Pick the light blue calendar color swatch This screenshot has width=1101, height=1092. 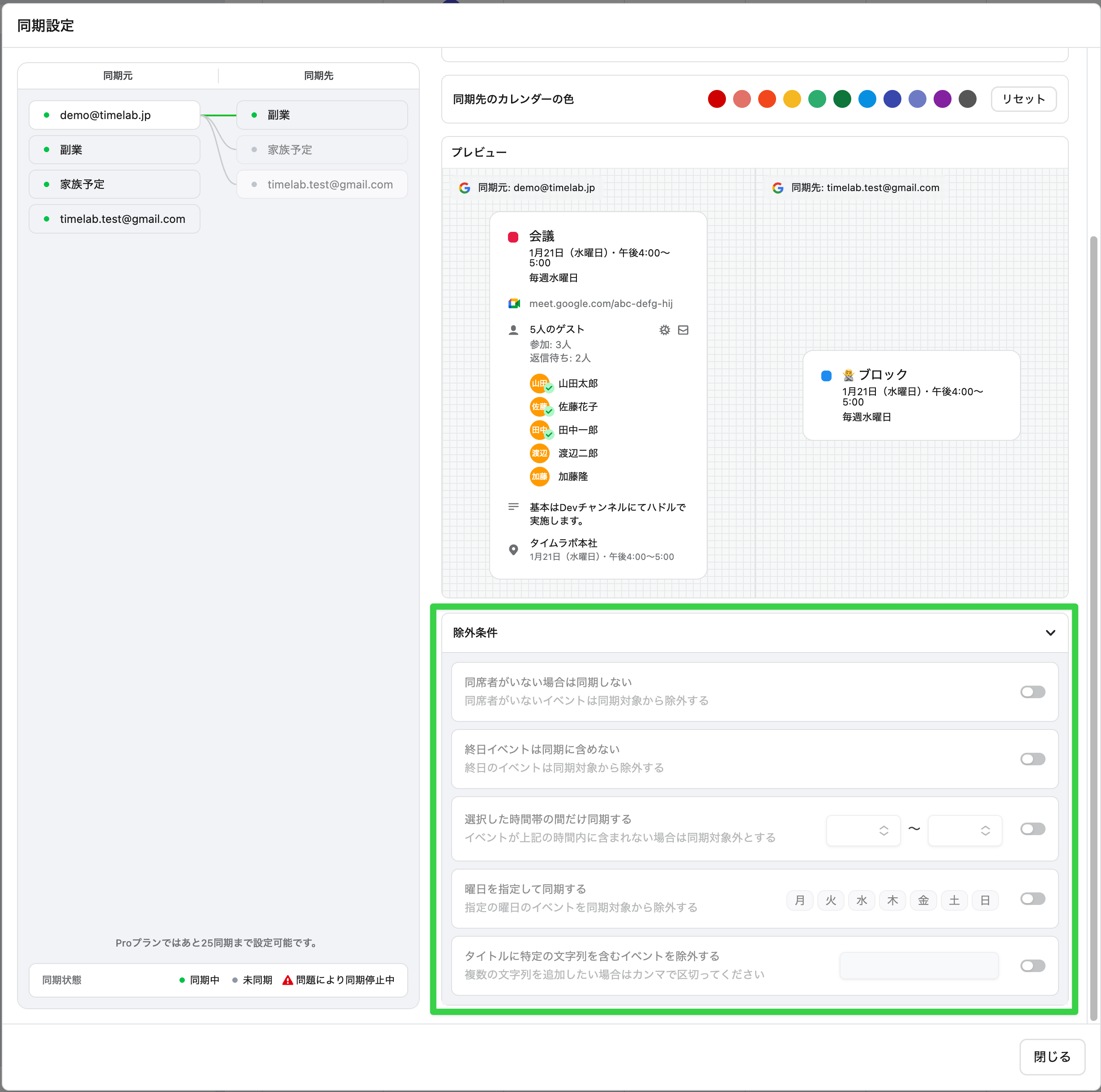(x=867, y=99)
